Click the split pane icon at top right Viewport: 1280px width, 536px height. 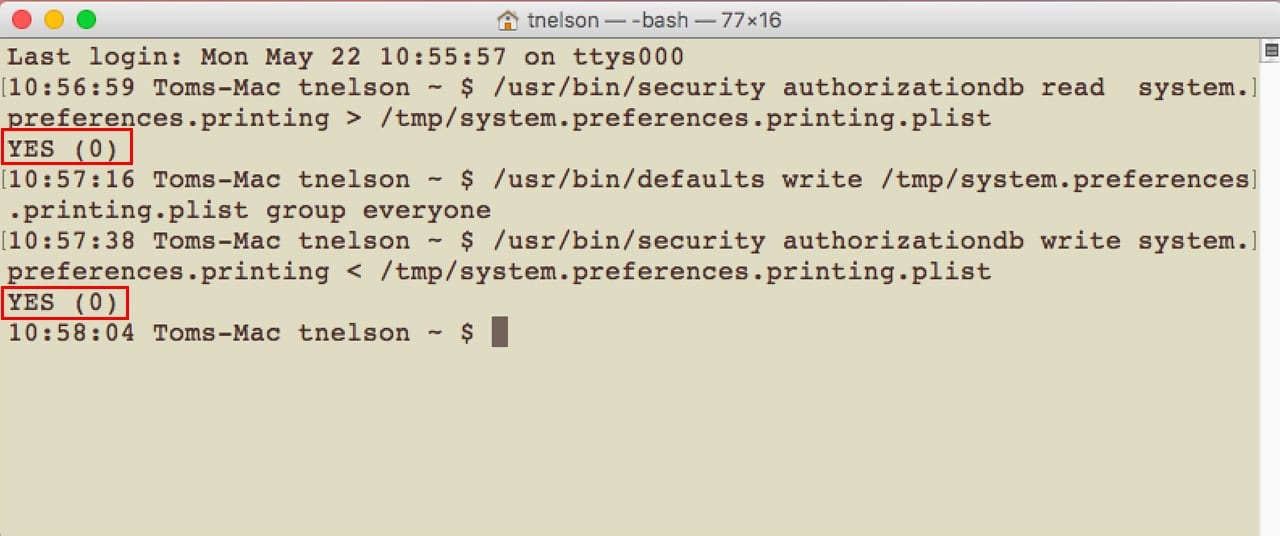1271,50
